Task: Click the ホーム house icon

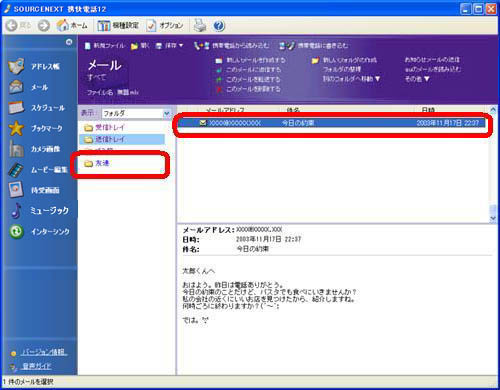Action: [62, 25]
